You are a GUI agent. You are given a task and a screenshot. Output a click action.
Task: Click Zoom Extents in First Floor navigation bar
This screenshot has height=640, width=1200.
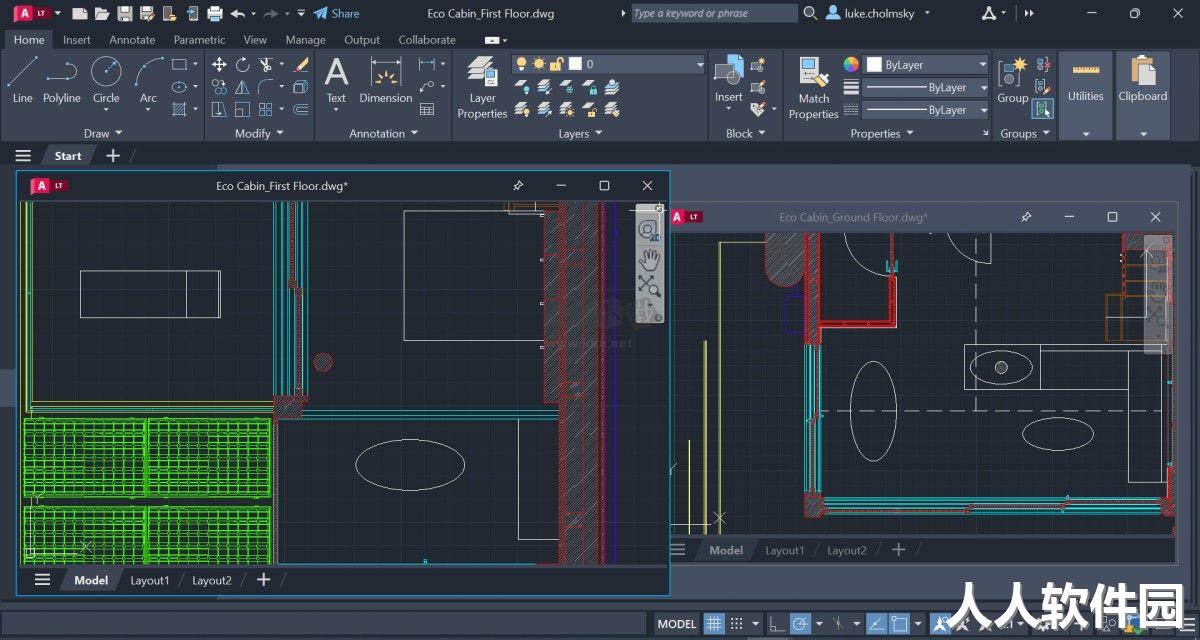coord(649,288)
